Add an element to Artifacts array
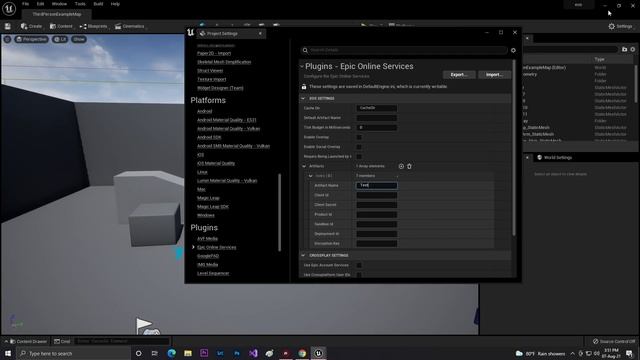 tap(401, 166)
